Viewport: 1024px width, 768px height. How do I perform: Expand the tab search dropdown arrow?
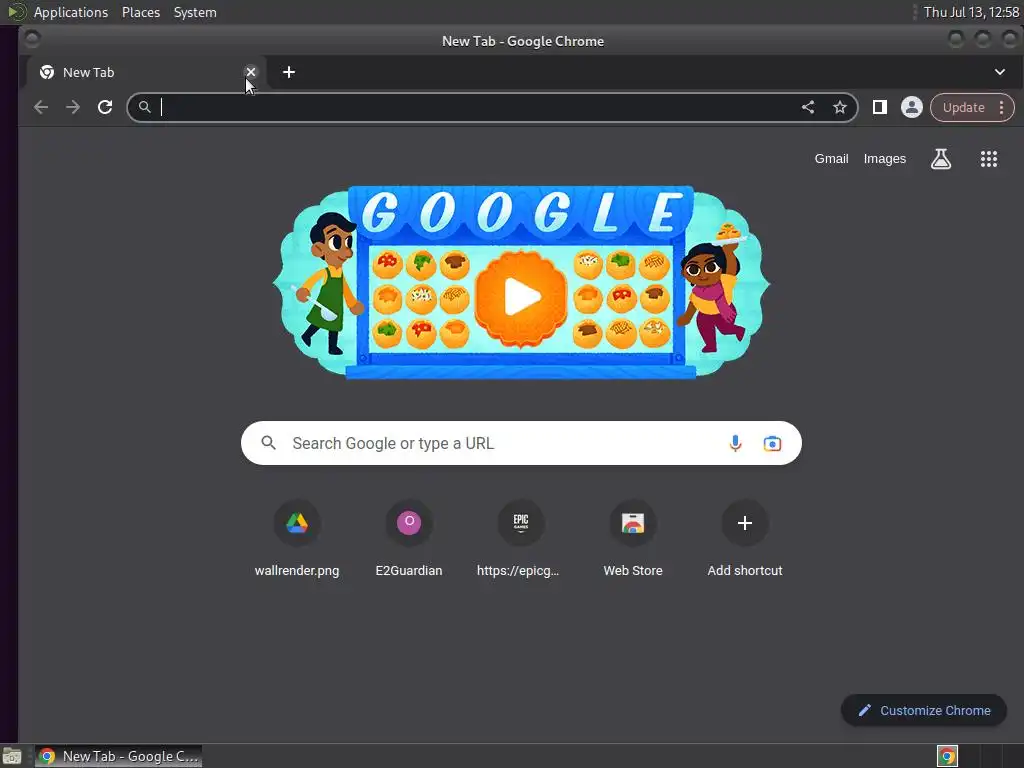tap(1000, 72)
